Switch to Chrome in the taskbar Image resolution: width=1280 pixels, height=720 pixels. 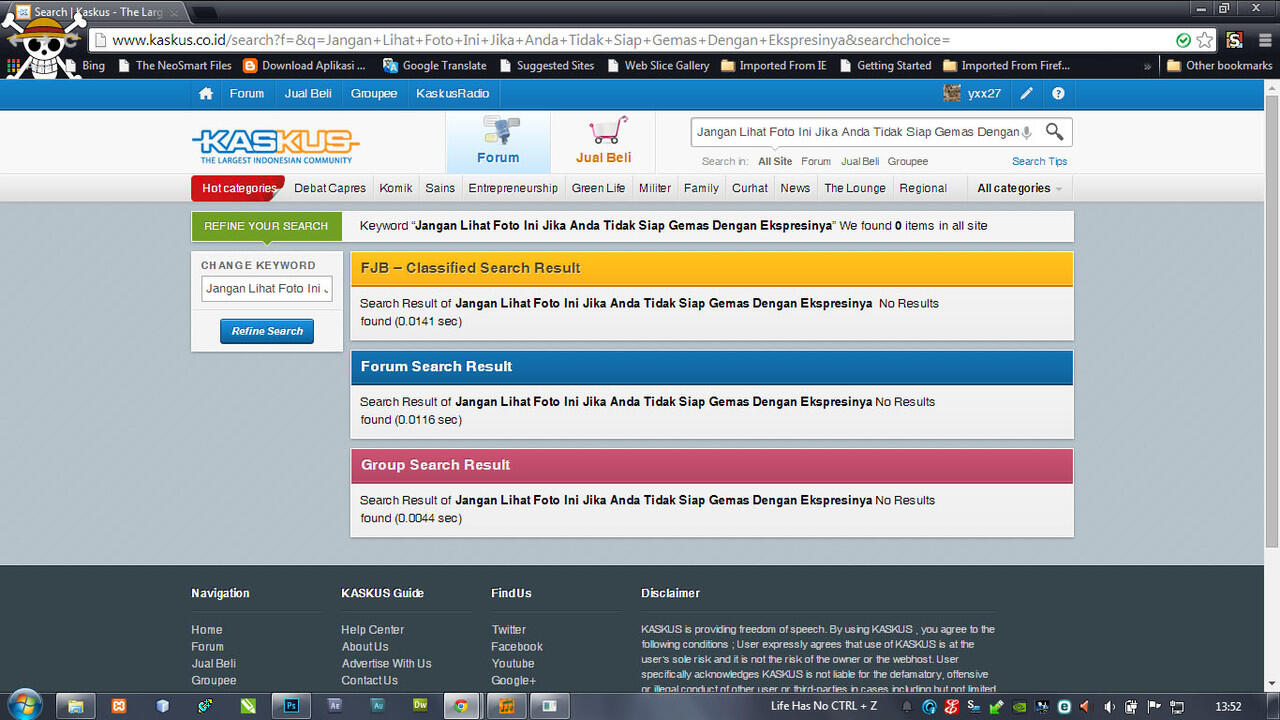click(461, 706)
